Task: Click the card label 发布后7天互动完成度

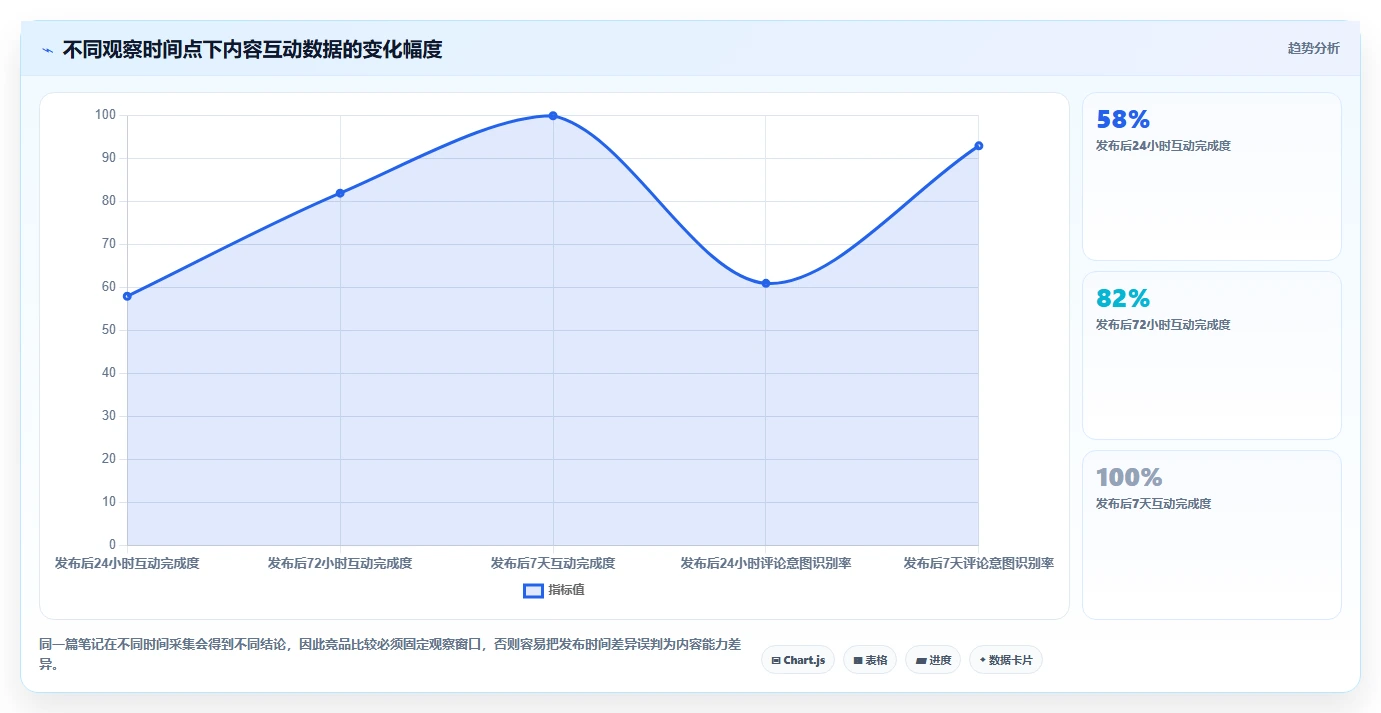Action: click(x=1154, y=504)
